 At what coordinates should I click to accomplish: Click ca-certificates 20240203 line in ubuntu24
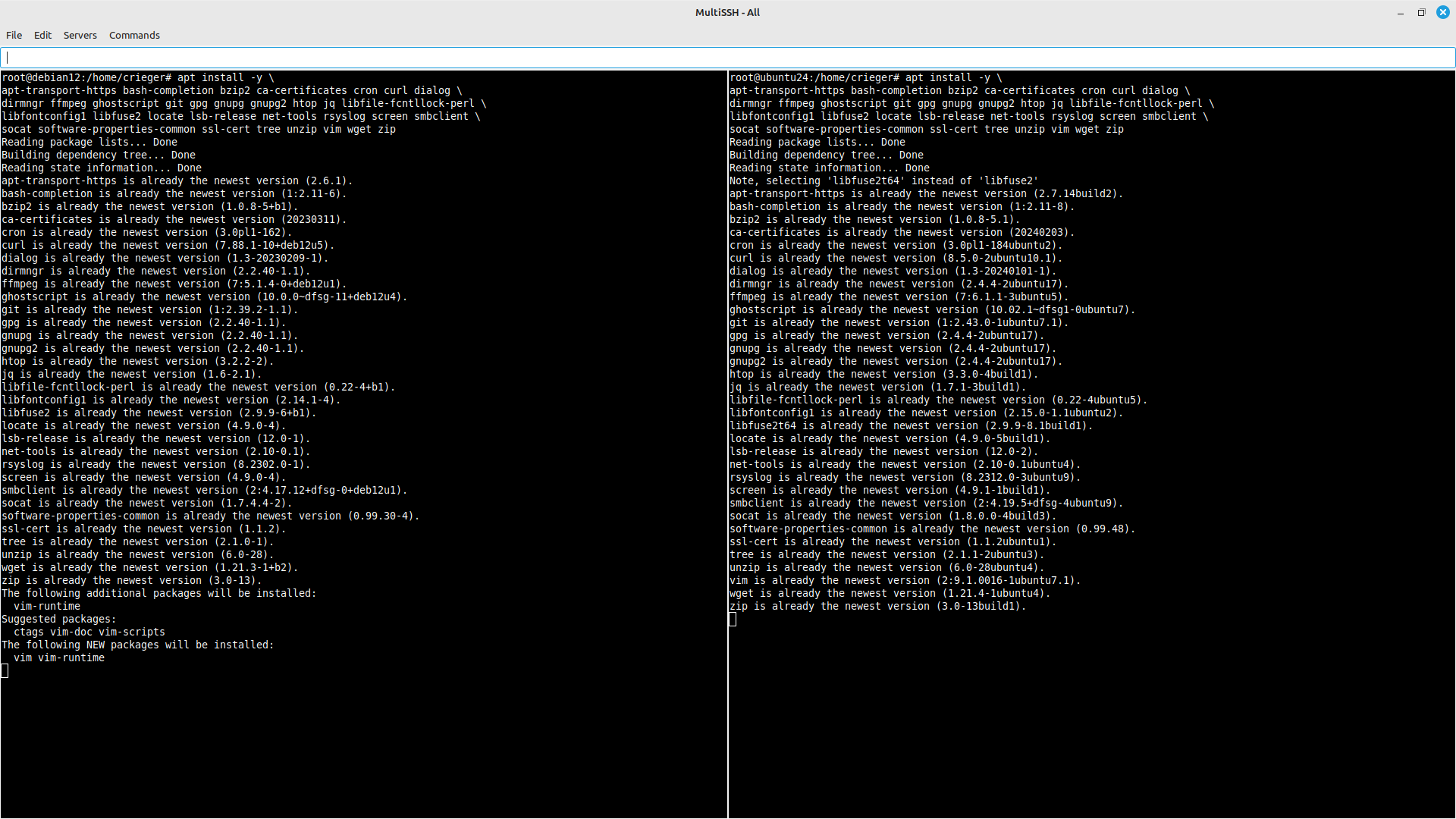(x=902, y=232)
